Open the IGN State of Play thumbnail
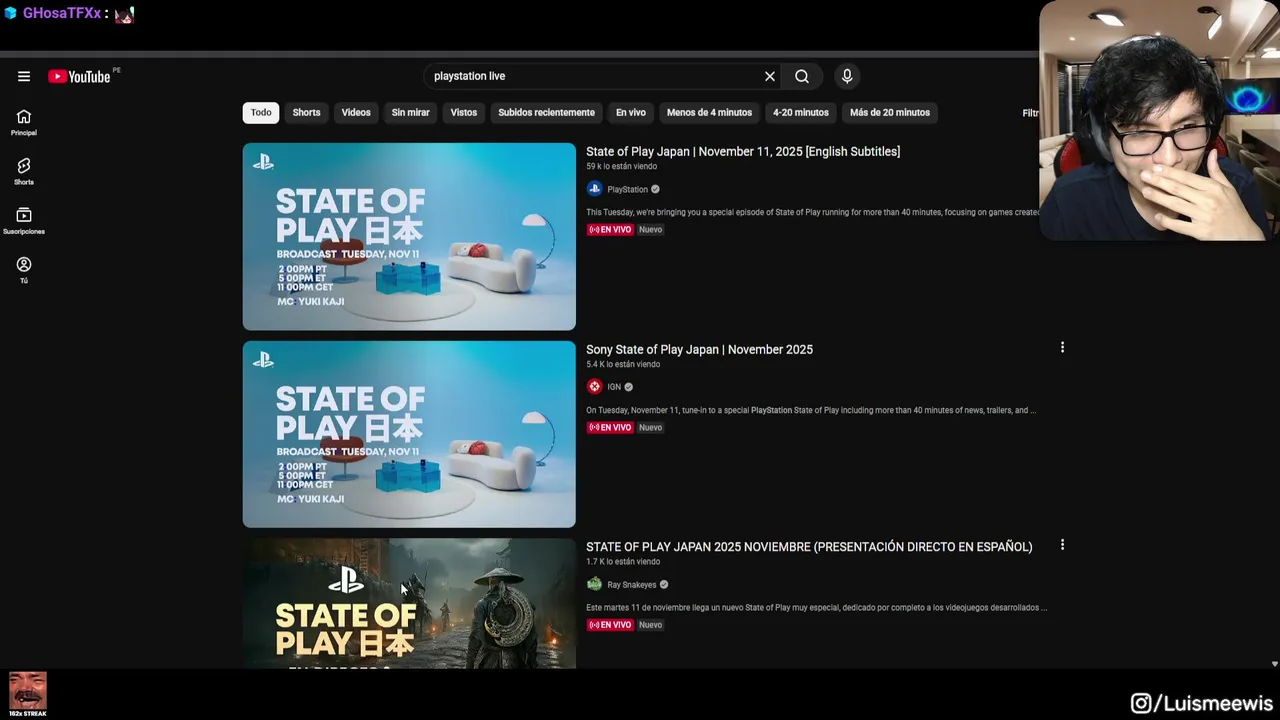The width and height of the screenshot is (1280, 720). tap(409, 434)
